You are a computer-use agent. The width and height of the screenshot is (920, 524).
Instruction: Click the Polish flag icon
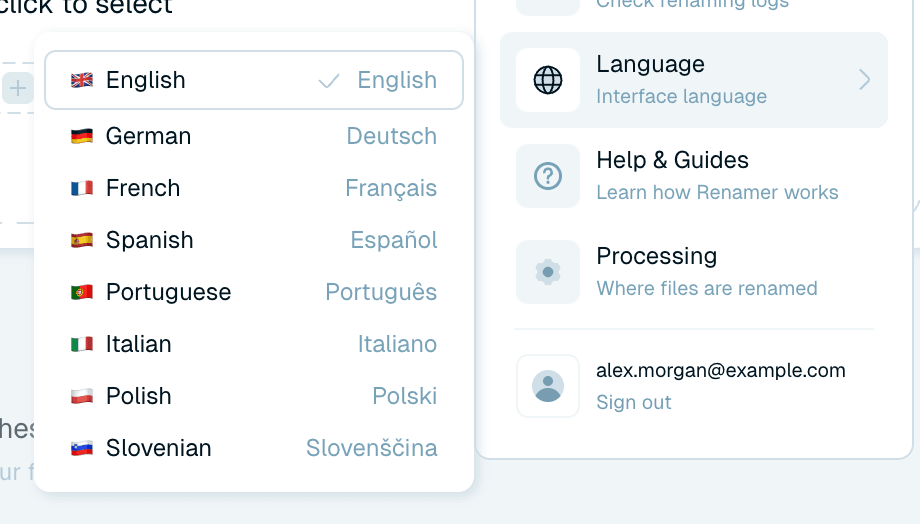pos(82,395)
